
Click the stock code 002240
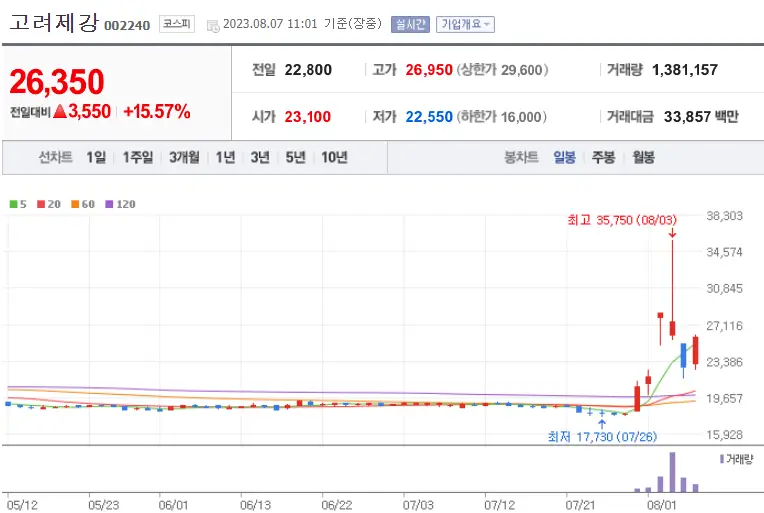127,25
